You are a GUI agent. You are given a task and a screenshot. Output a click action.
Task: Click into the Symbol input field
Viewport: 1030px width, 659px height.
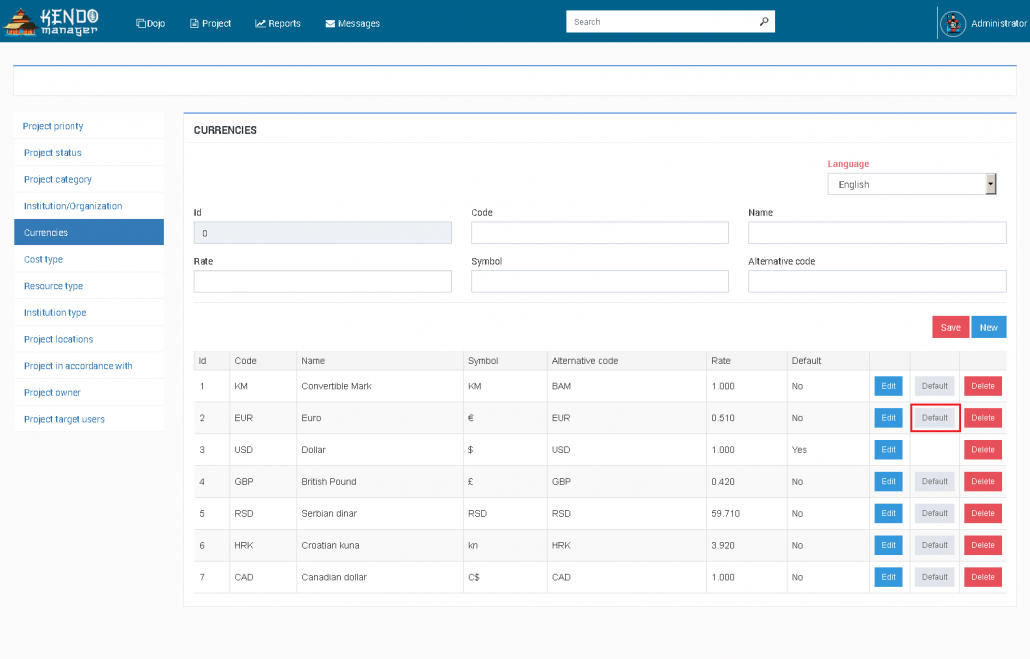(x=600, y=281)
